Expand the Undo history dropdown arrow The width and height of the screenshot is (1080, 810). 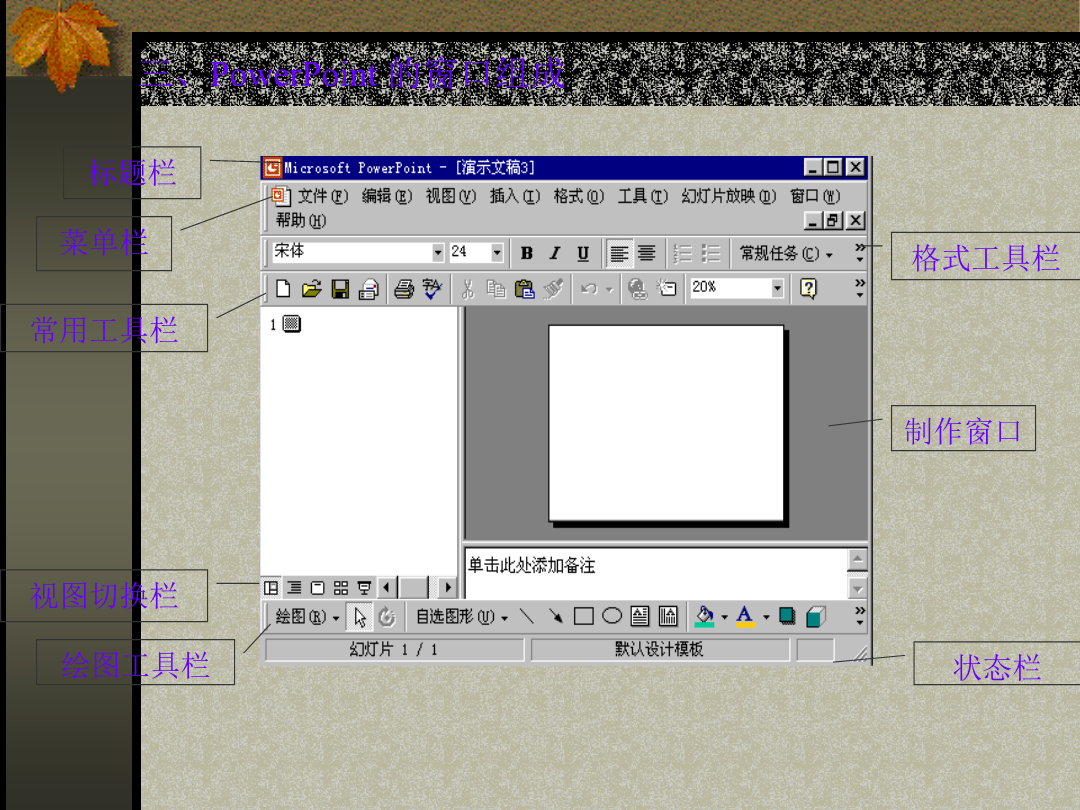(609, 289)
